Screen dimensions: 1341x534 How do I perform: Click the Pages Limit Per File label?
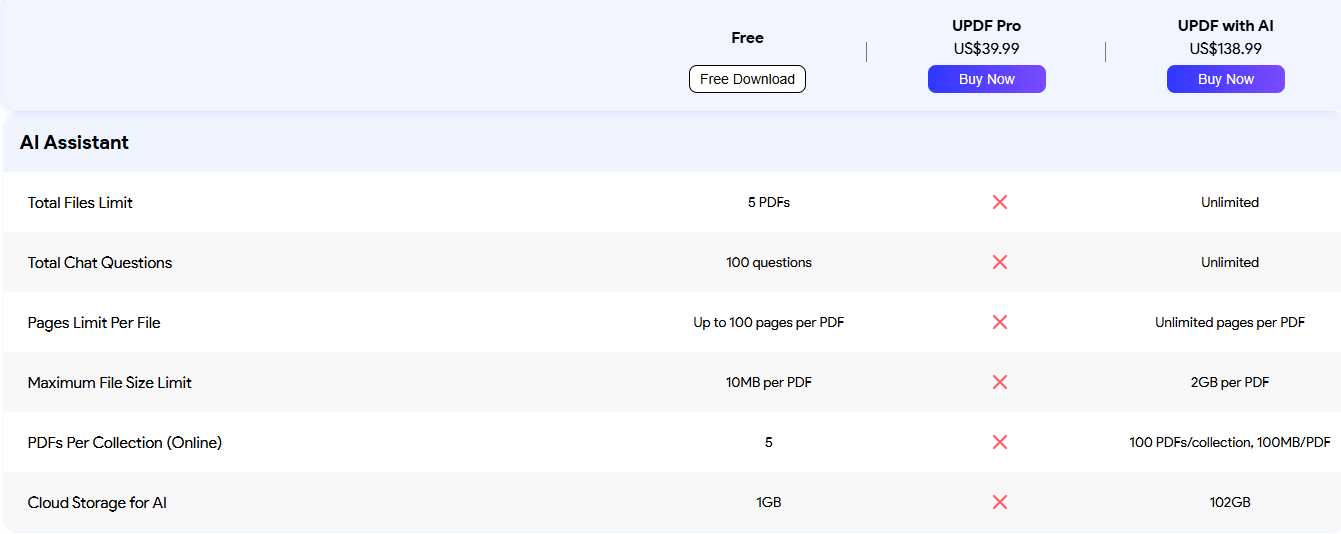coord(94,322)
